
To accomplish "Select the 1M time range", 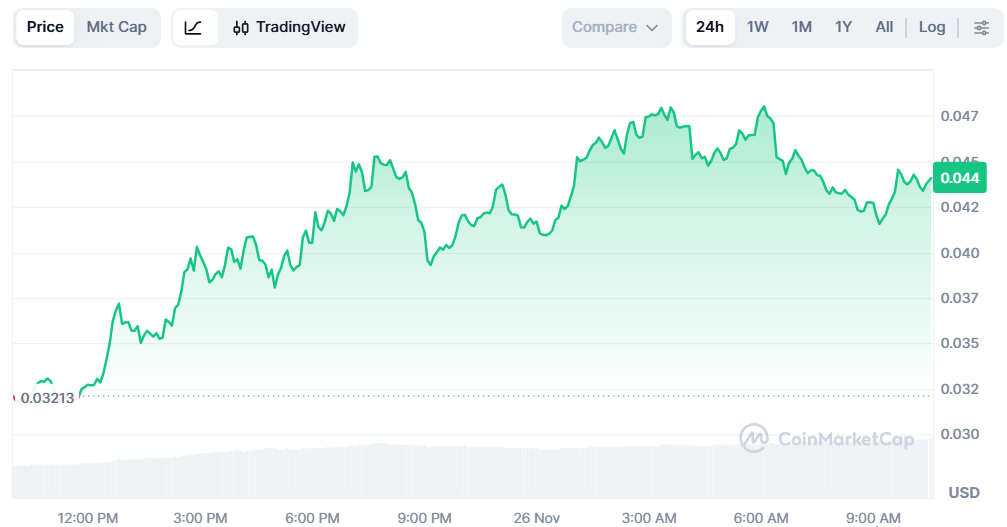I will (802, 28).
